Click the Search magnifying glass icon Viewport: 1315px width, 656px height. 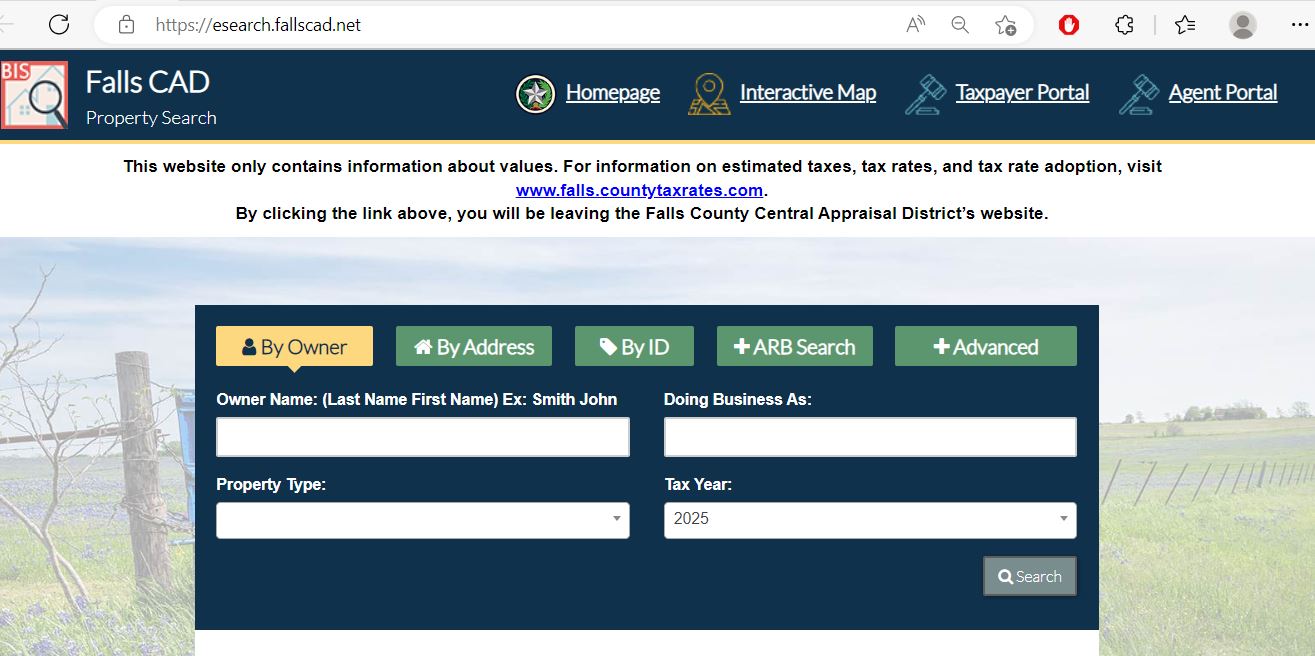pos(1004,576)
